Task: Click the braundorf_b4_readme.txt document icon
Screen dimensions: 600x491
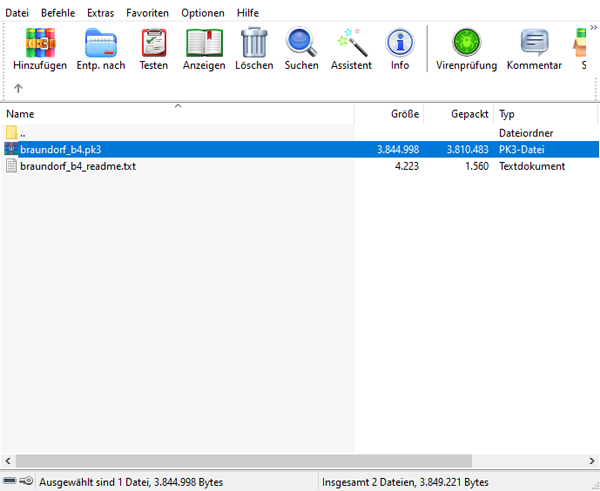Action: tap(11, 166)
